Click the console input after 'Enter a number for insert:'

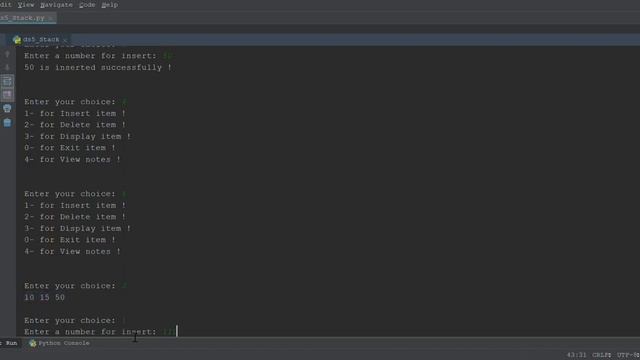click(x=171, y=332)
